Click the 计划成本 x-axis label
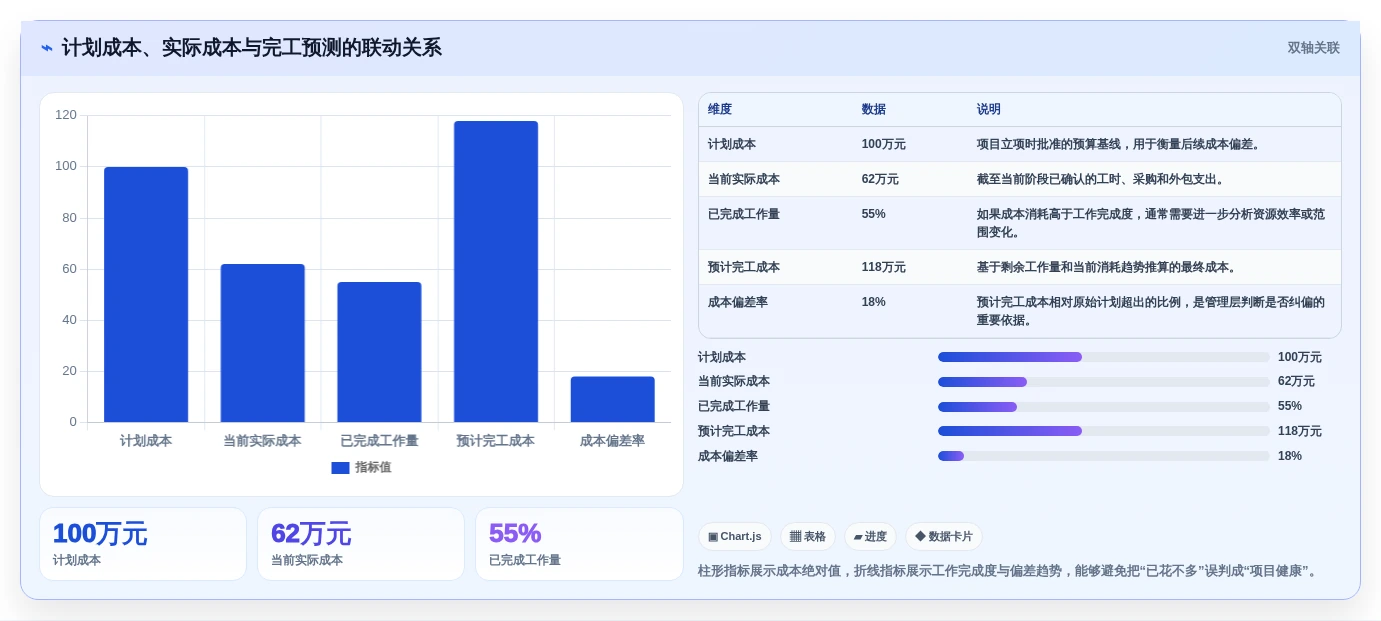Image resolution: width=1381 pixels, height=621 pixels. [146, 440]
